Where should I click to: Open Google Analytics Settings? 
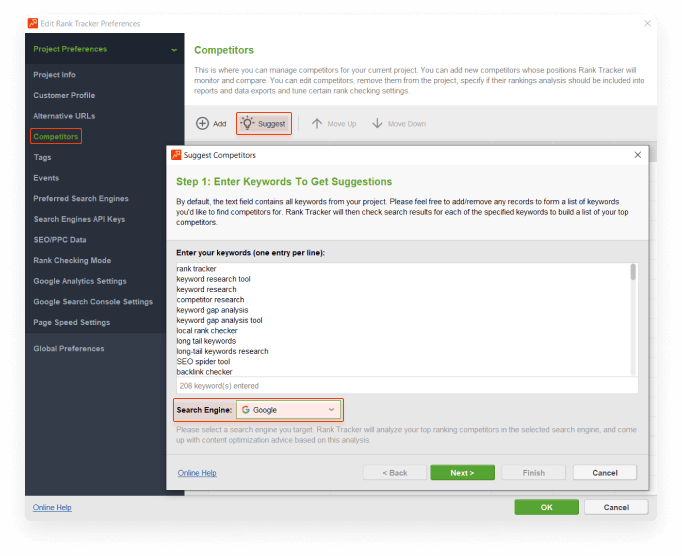(x=80, y=281)
